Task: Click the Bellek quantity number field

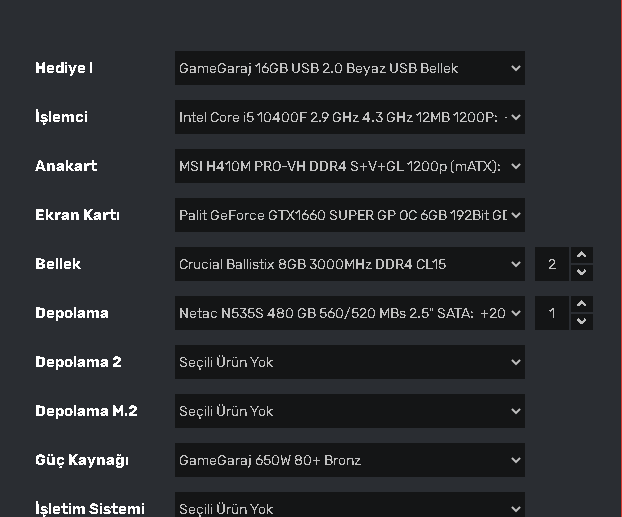Action: tap(552, 264)
